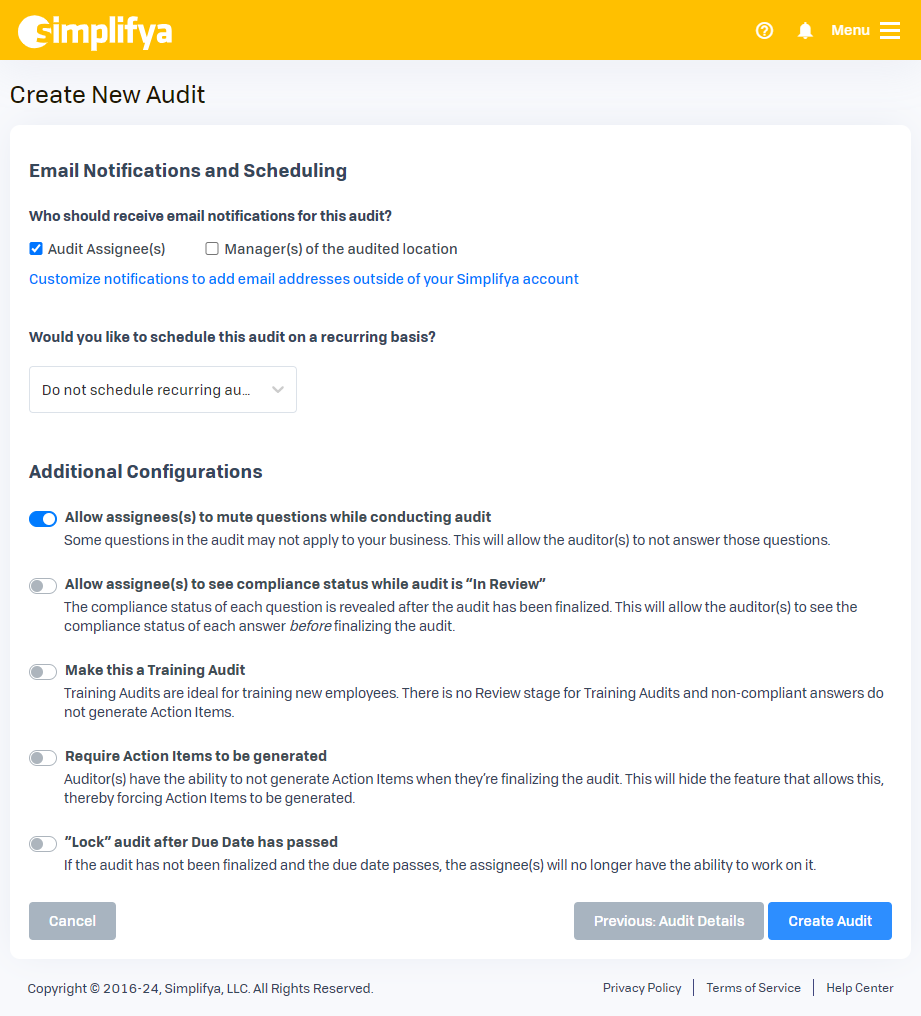Image resolution: width=921 pixels, height=1016 pixels.
Task: Turn on Make this a Training Audit
Action: pyautogui.click(x=43, y=672)
